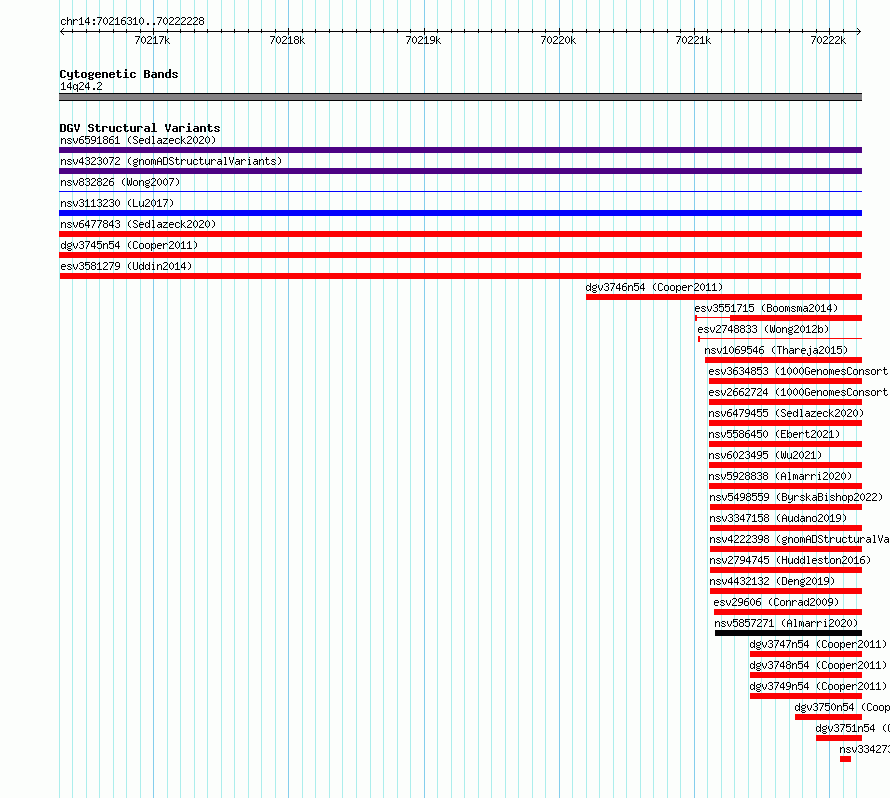
Task: Select the esv2662724 1000GenomesConsortium label
Action: tap(798, 392)
